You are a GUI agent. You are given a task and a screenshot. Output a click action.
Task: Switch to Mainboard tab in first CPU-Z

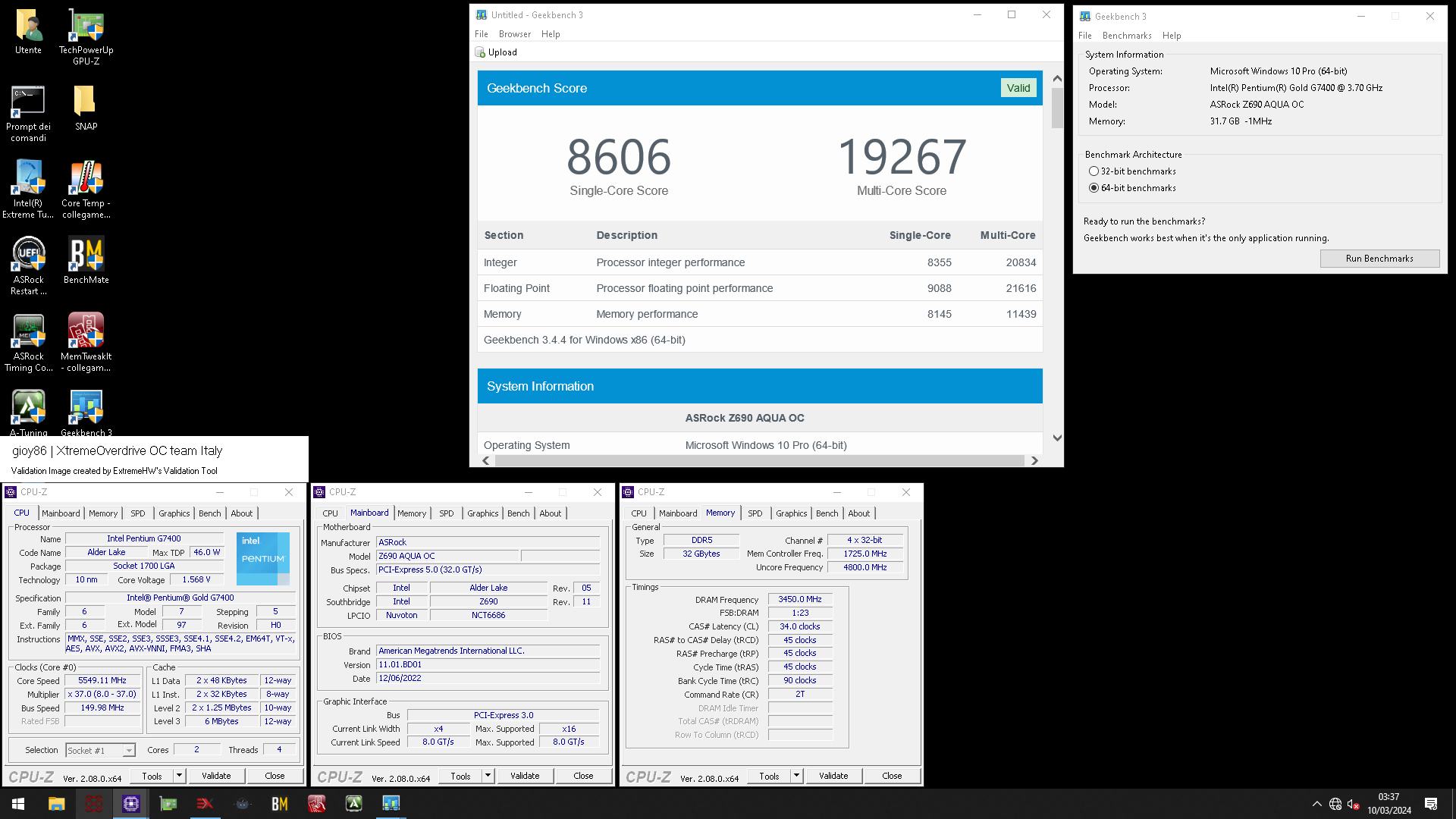[x=61, y=513]
